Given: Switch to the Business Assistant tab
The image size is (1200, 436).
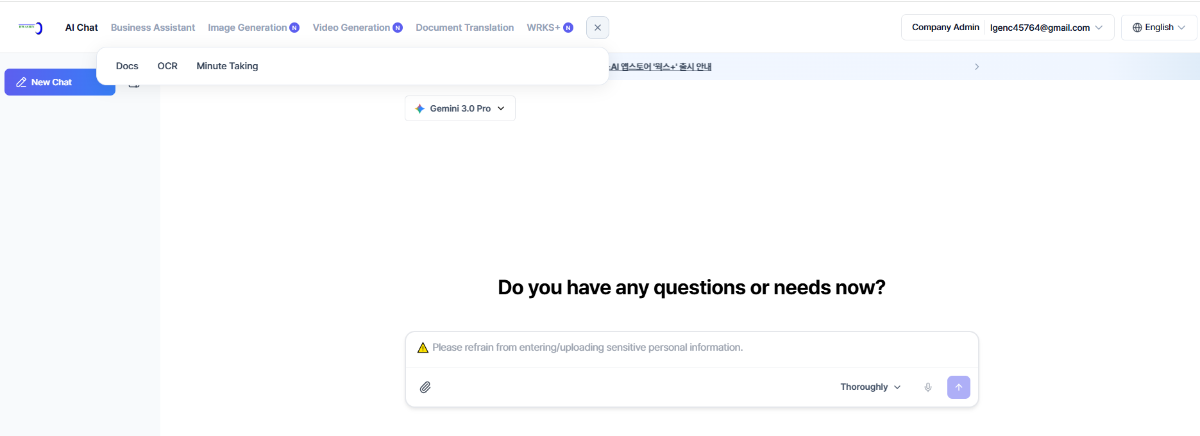Looking at the screenshot, I should [x=153, y=28].
